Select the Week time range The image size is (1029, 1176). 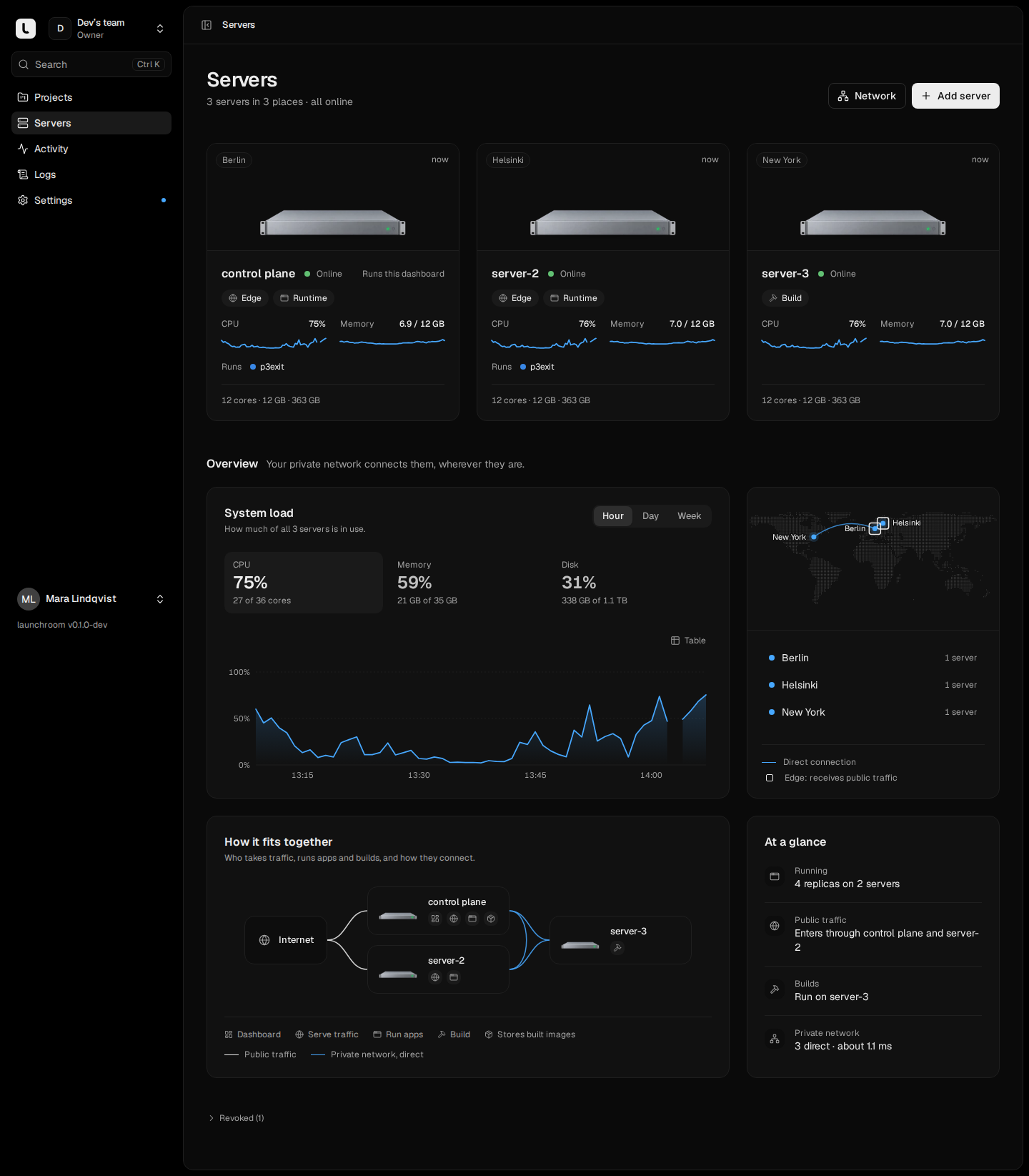pos(690,516)
